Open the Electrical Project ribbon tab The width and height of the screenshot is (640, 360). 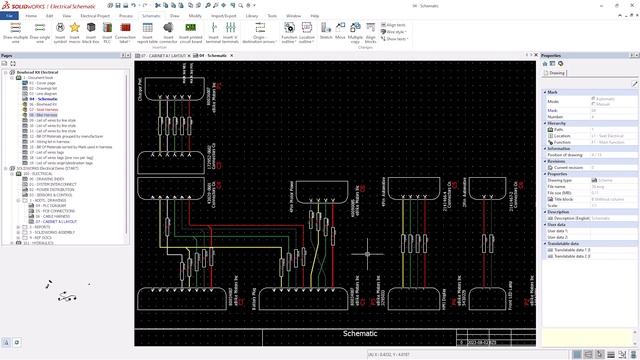click(95, 16)
